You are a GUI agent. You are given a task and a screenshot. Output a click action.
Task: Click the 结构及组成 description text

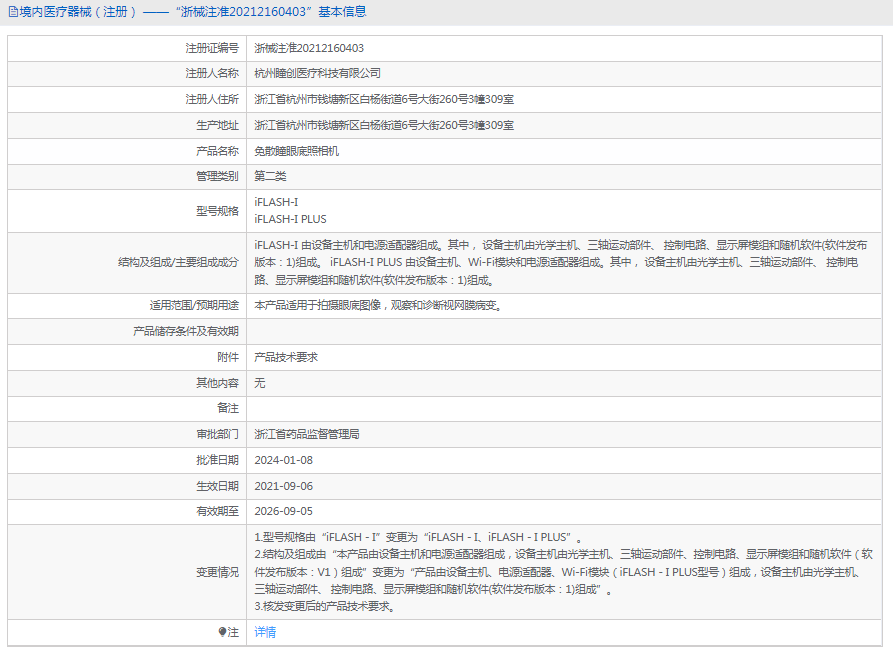point(560,263)
